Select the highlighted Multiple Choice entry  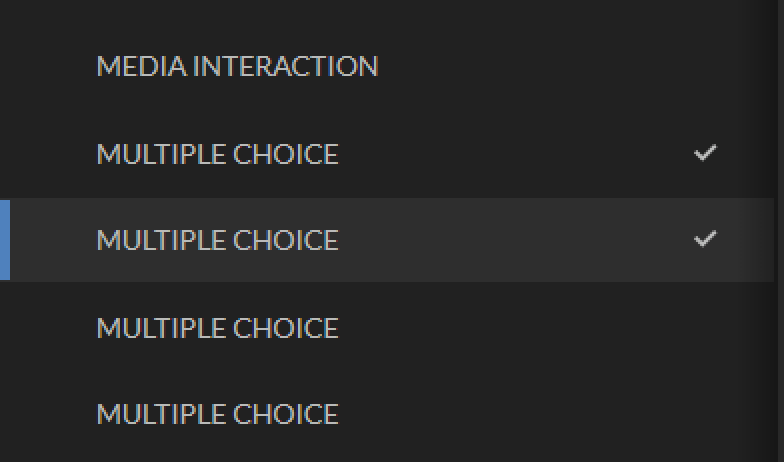pos(217,240)
